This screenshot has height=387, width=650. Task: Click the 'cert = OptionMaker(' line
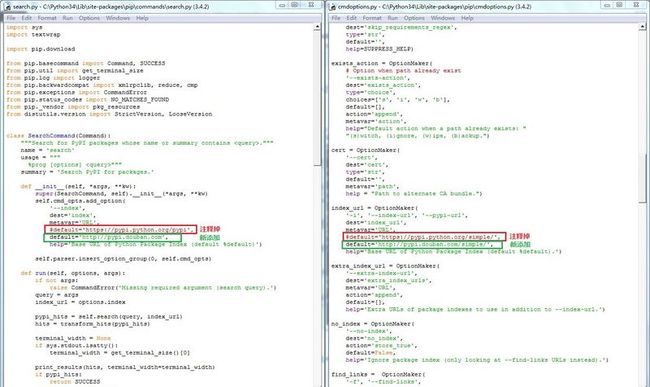pyautogui.click(x=366, y=150)
